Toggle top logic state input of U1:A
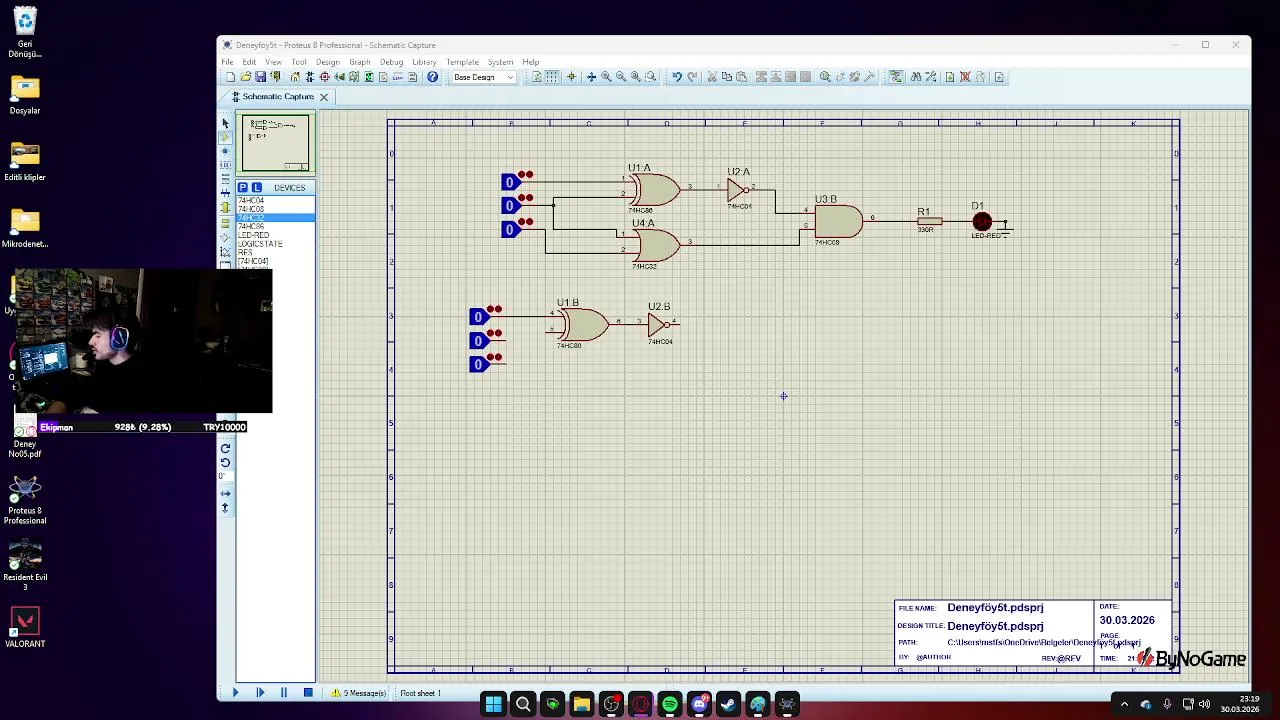This screenshot has width=1280, height=720. point(510,182)
